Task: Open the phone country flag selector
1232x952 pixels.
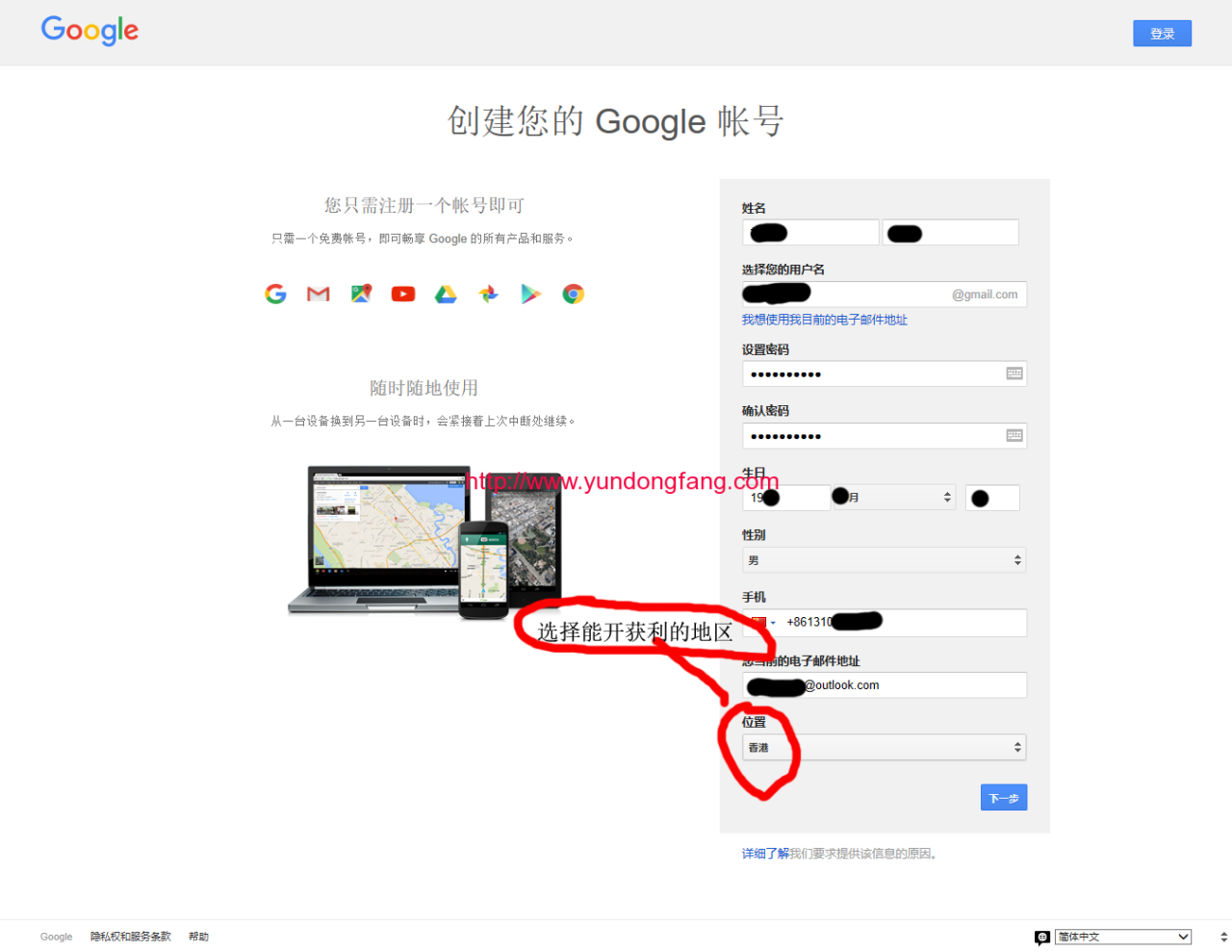Action: coord(762,623)
